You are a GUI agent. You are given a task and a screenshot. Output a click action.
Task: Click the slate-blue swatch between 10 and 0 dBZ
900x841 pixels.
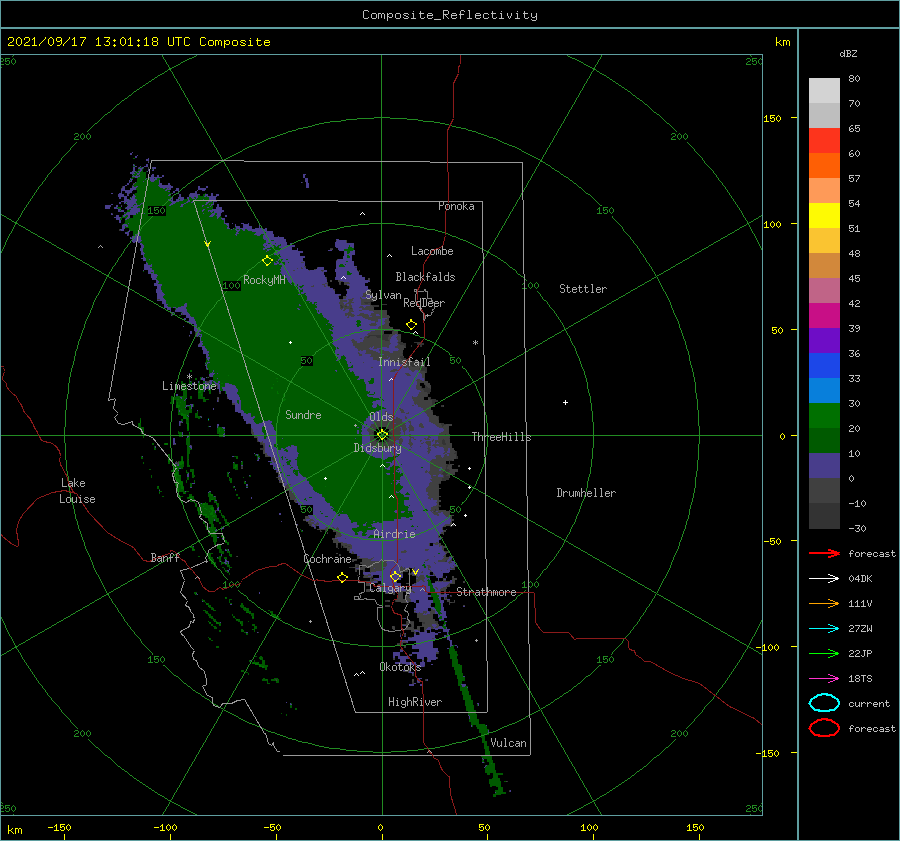point(824,466)
